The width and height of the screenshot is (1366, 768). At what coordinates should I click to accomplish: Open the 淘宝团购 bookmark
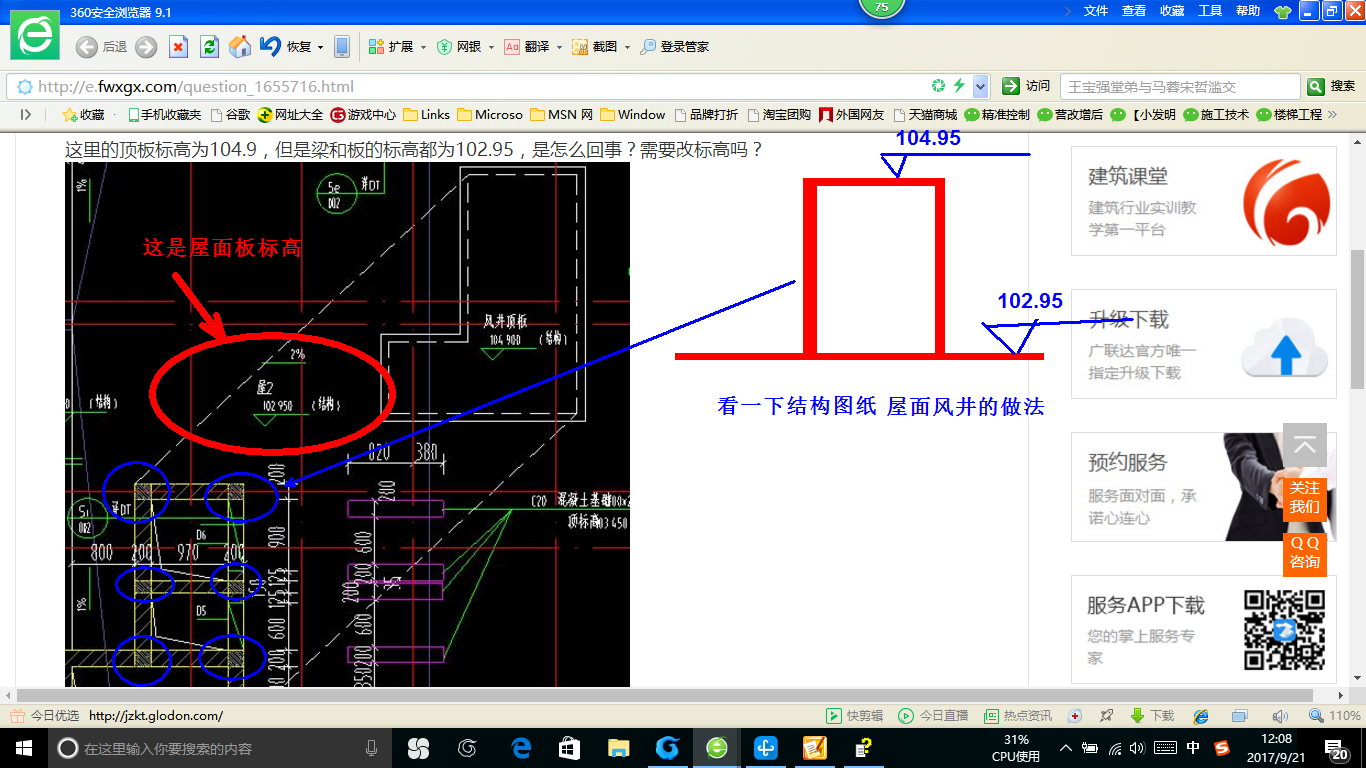point(779,115)
